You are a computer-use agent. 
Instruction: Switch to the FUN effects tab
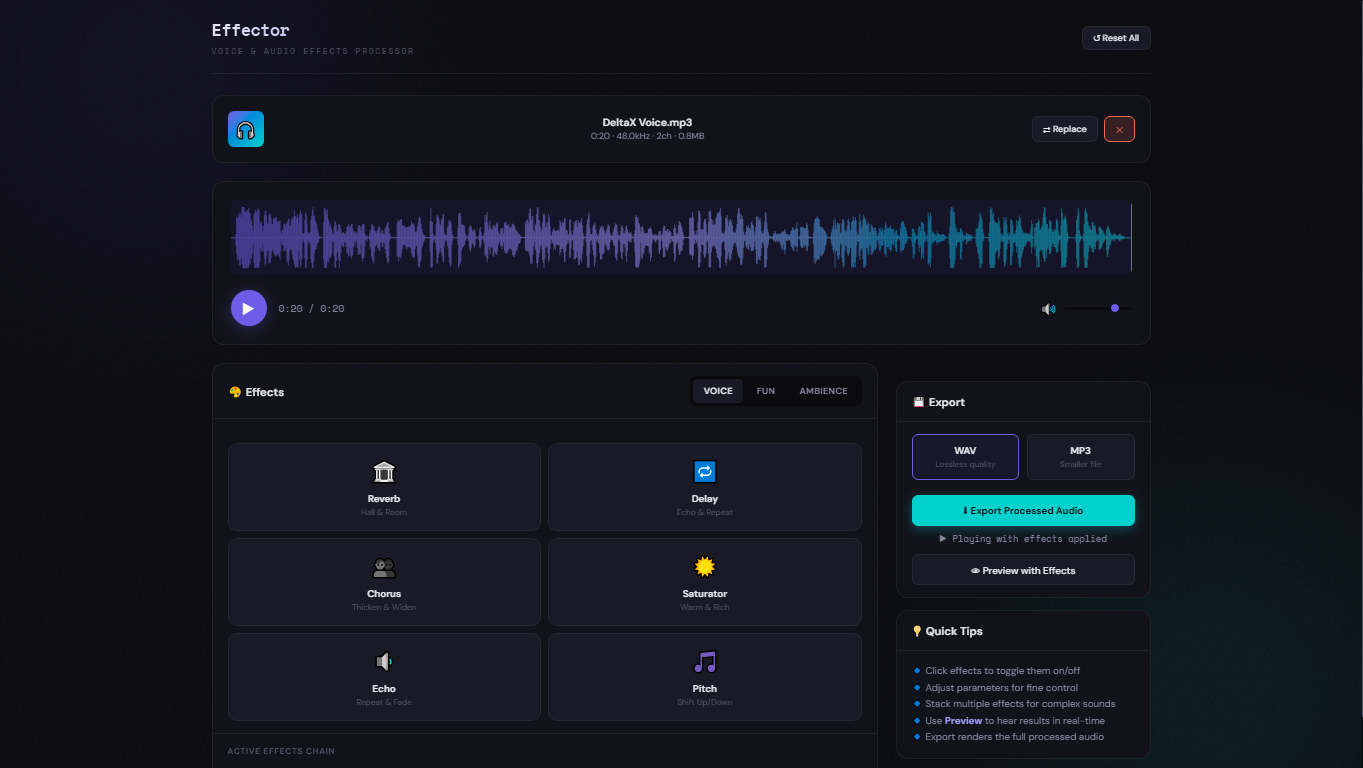[x=765, y=390]
